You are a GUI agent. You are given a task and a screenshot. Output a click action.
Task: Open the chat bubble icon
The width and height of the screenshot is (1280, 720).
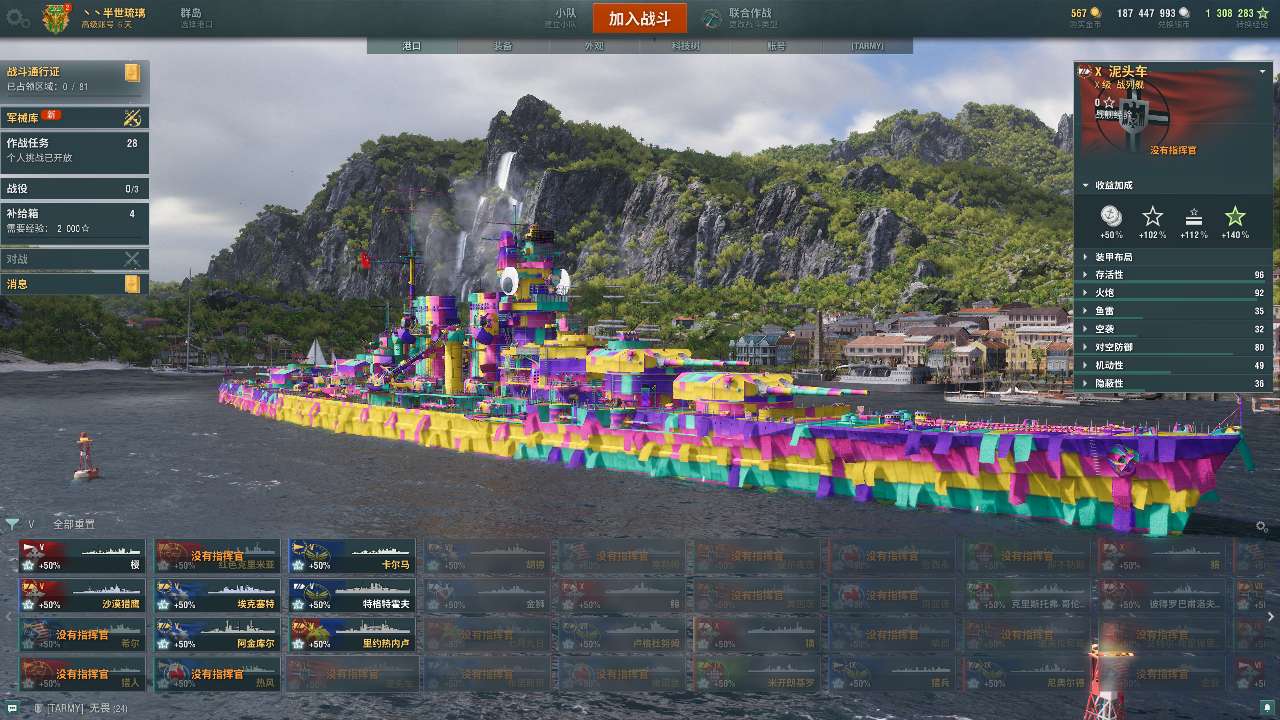click(14, 708)
